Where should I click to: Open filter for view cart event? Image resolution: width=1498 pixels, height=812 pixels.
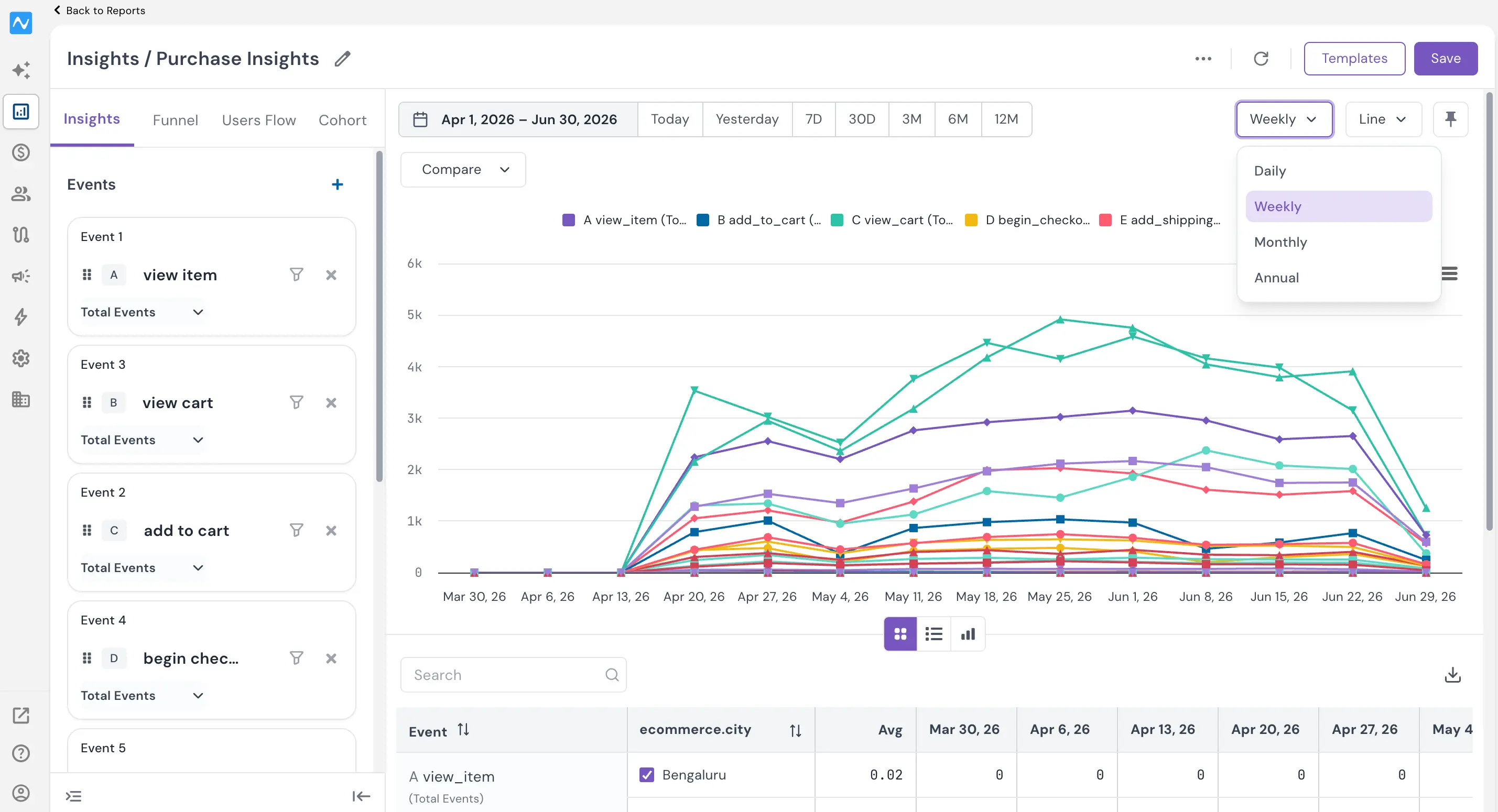click(297, 403)
